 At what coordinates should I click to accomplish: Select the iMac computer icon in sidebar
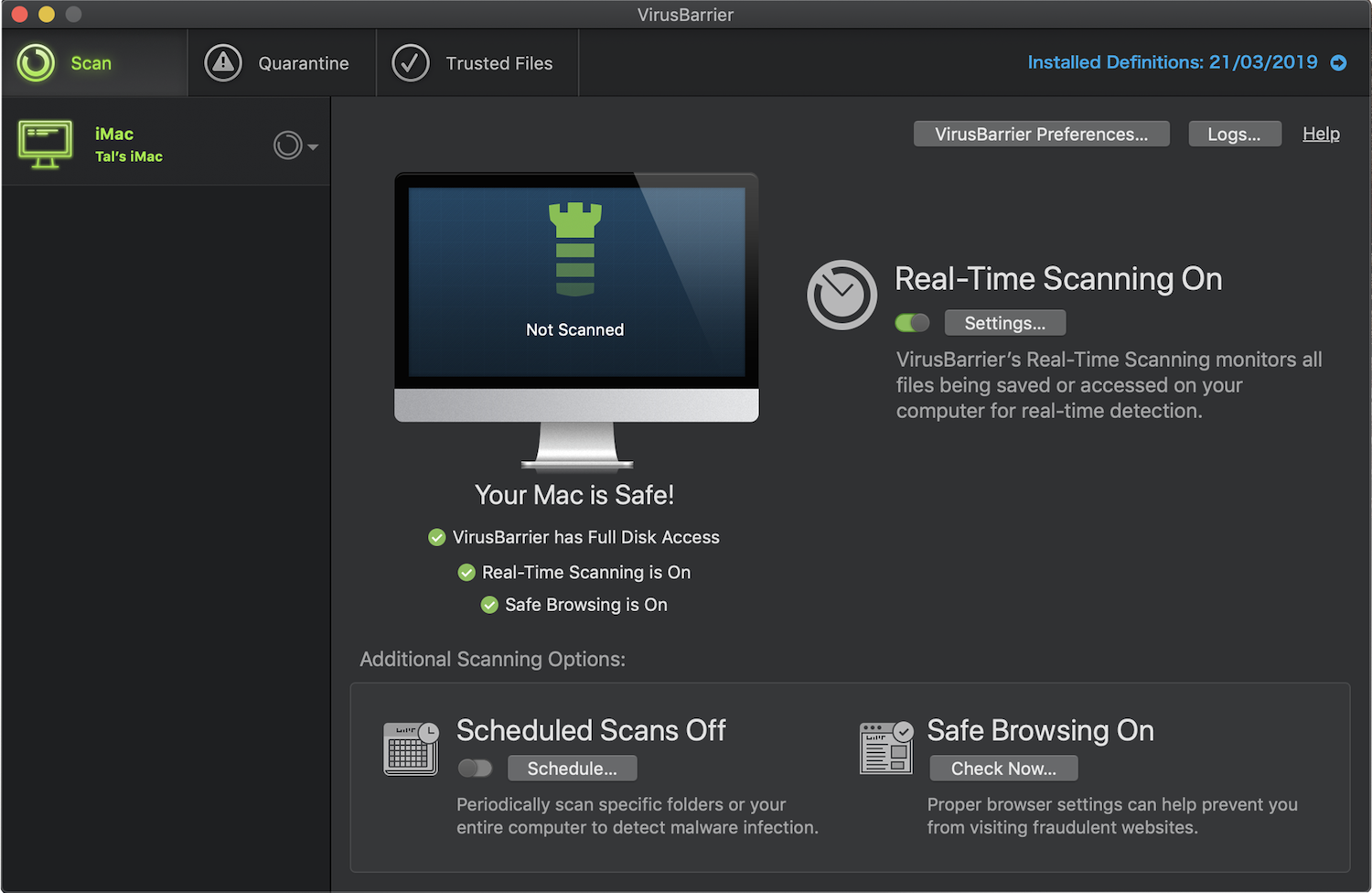[x=45, y=145]
